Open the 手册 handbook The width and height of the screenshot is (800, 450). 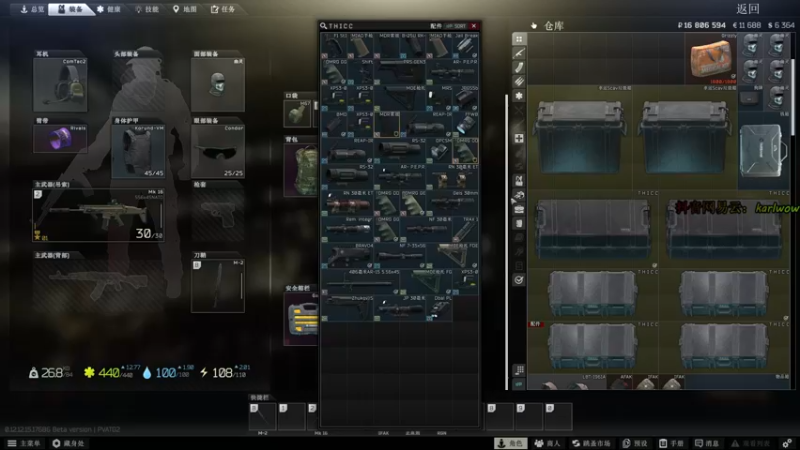coord(672,443)
